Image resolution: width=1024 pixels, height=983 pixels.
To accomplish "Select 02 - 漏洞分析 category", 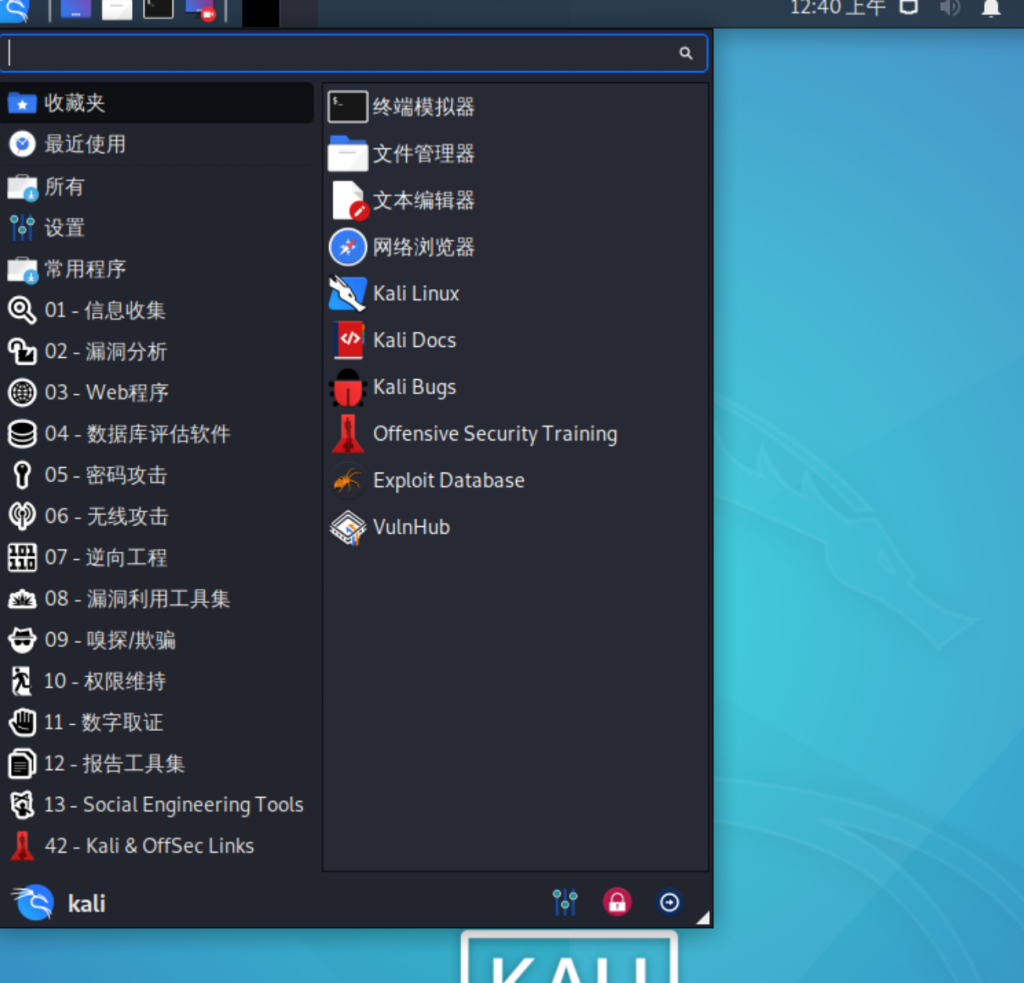I will coord(157,351).
